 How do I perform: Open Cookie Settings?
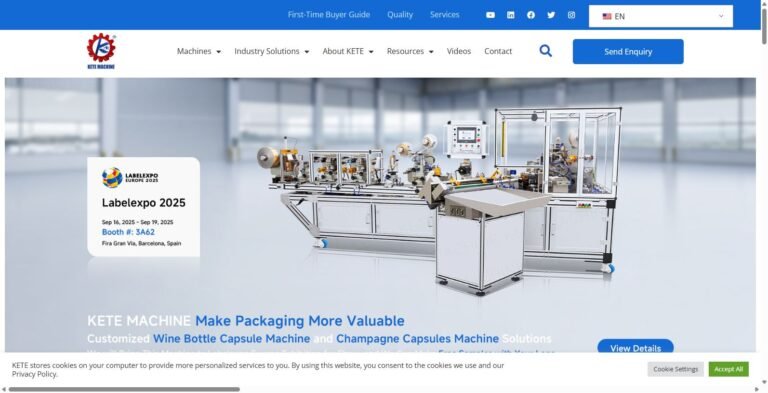click(x=675, y=369)
